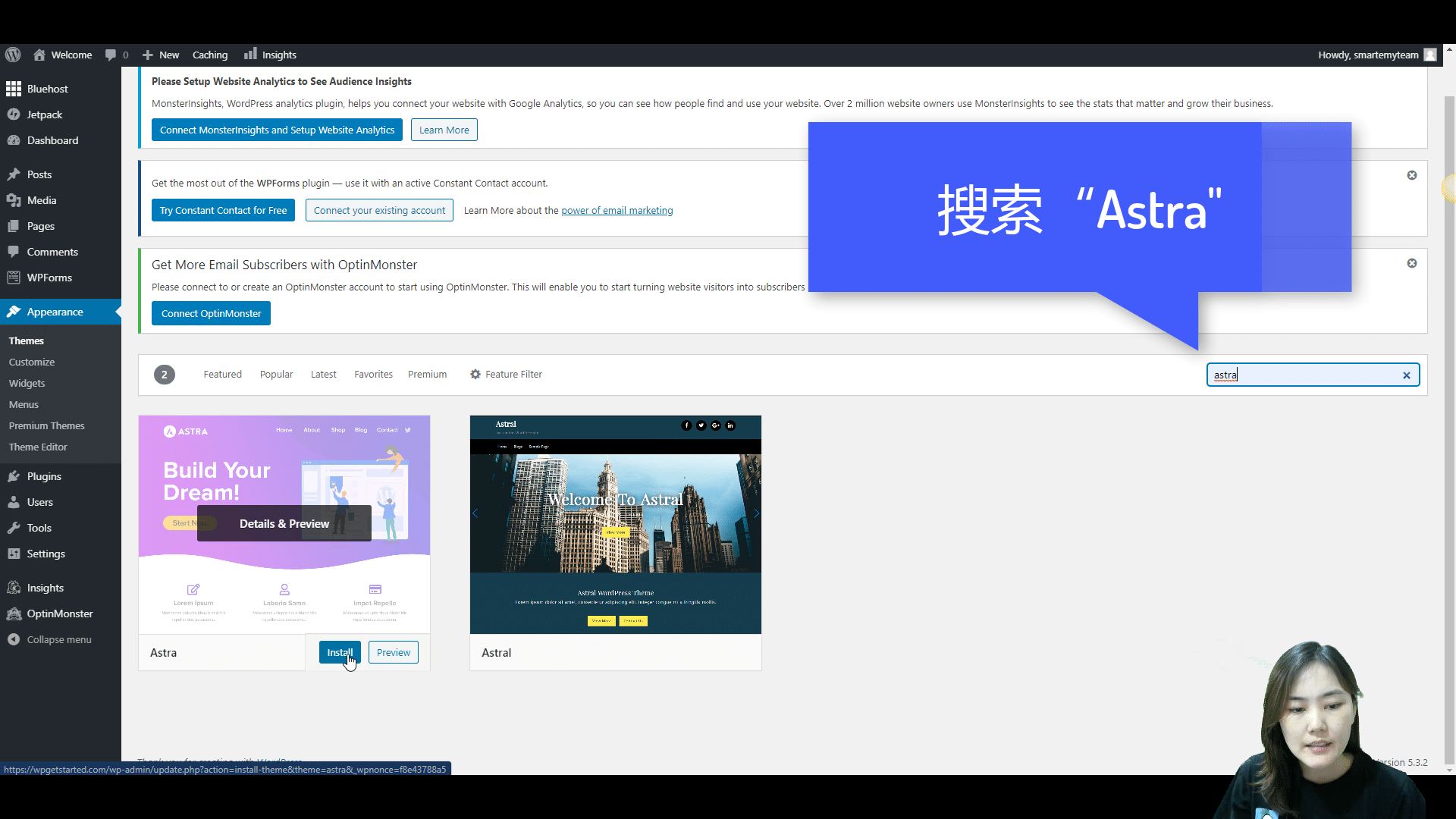Dismiss the OptinMonster notice

[x=1412, y=263]
